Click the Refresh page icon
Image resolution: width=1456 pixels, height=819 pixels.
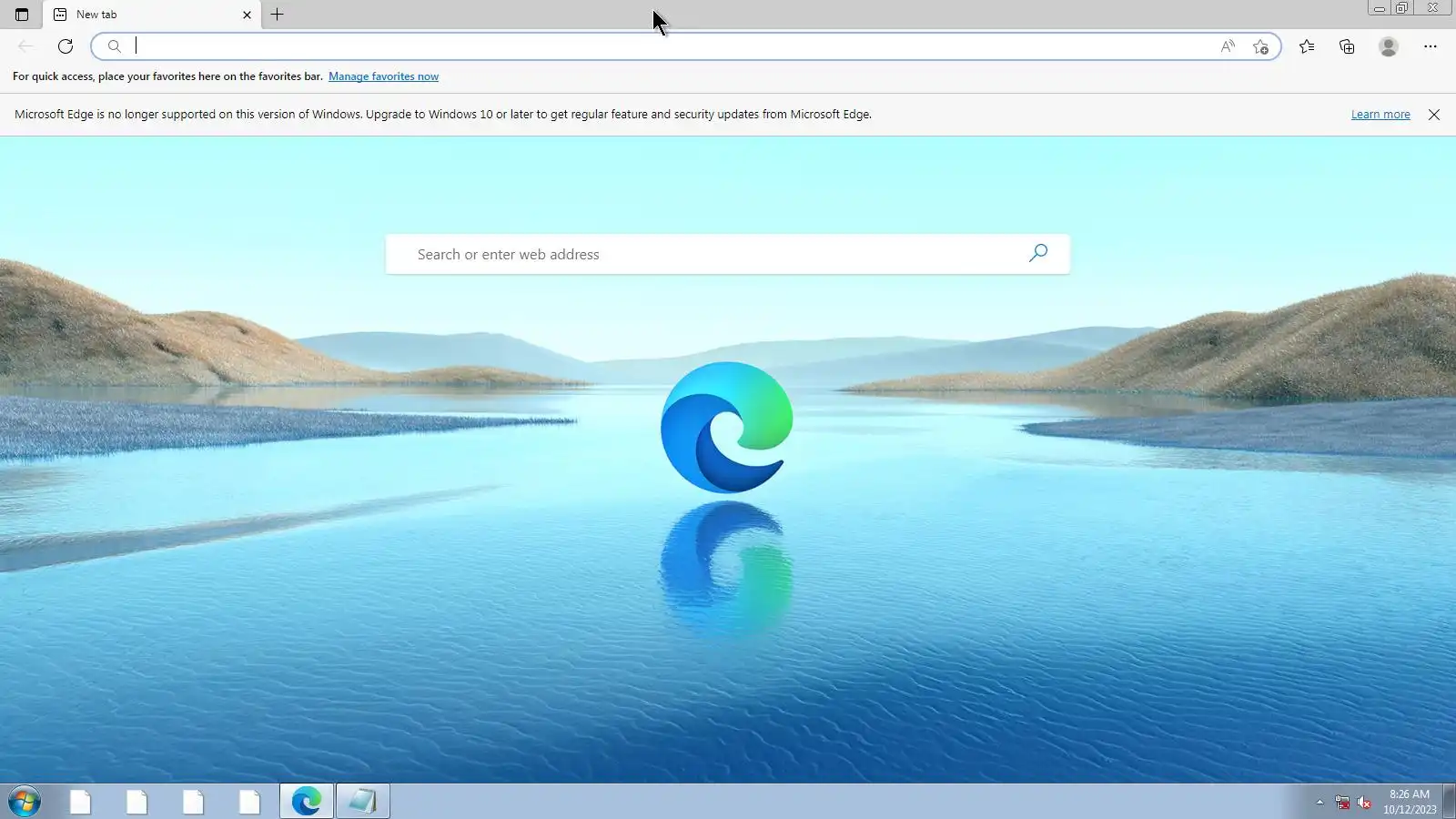coord(66,46)
